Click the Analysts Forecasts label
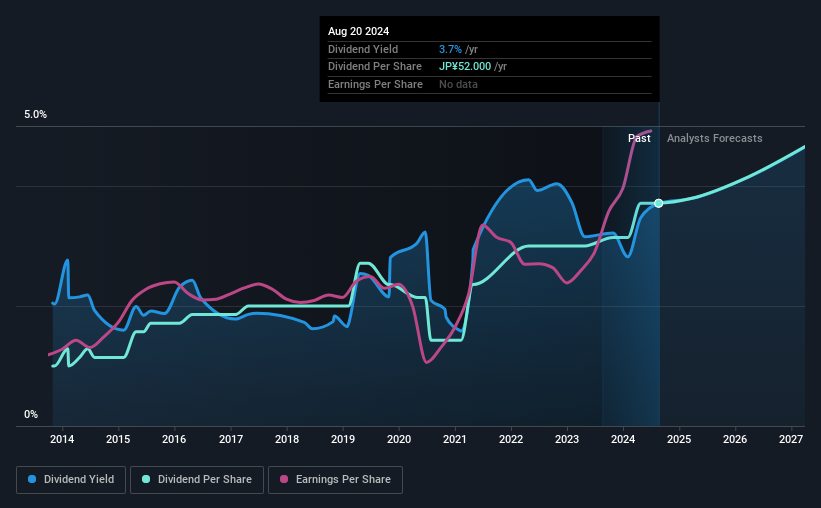The image size is (821, 508). 714,138
